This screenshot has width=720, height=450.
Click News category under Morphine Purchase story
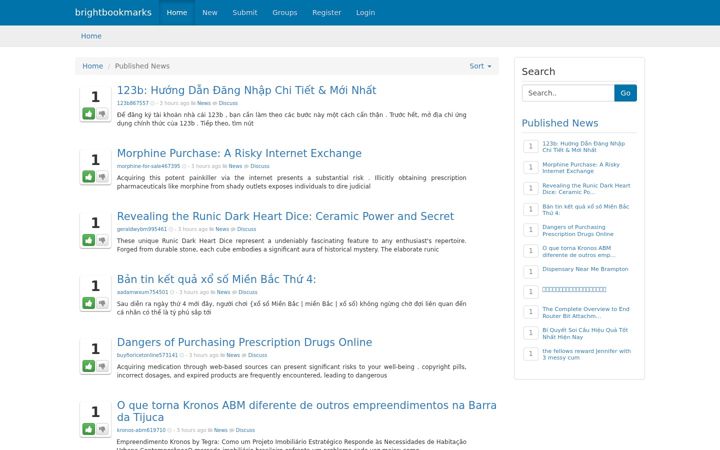tap(235, 166)
